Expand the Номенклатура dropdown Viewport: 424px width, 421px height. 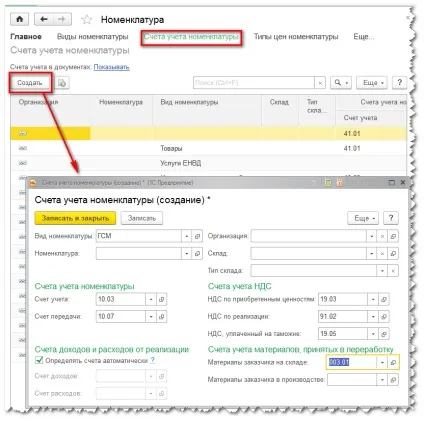[x=187, y=254]
